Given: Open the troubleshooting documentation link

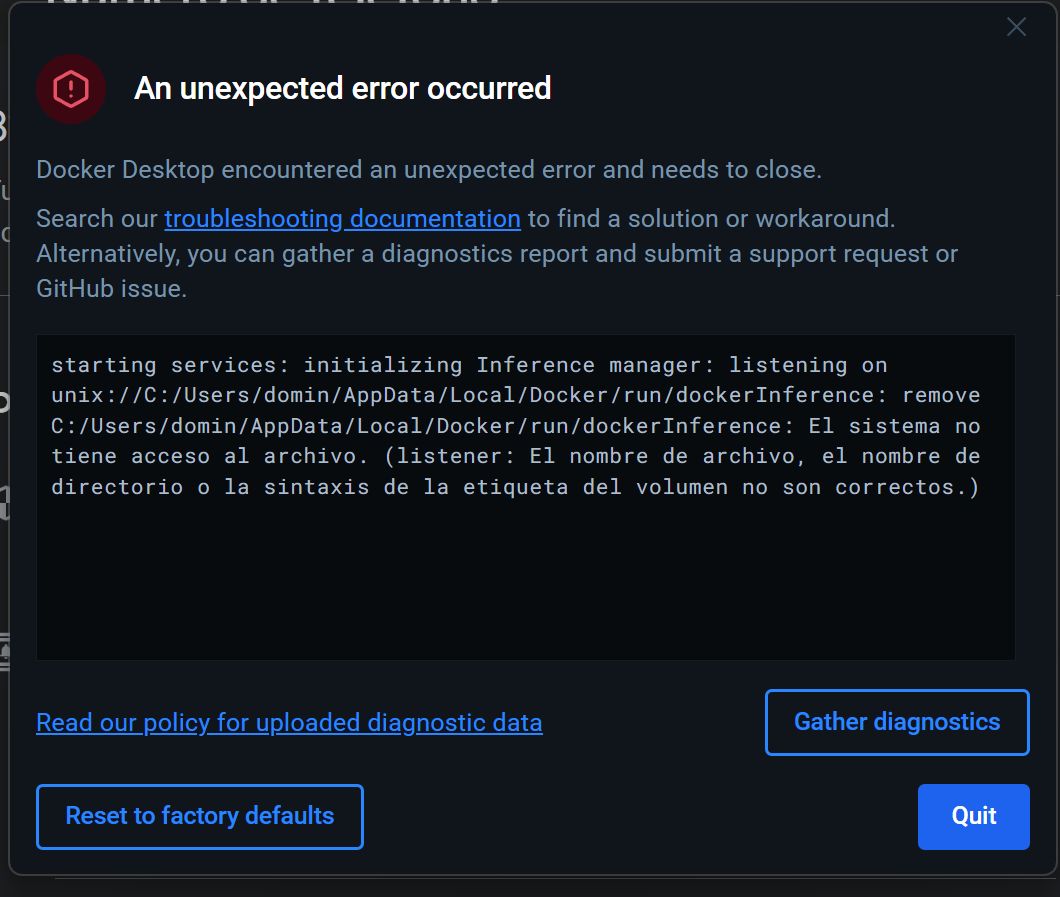Looking at the screenshot, I should coord(342,219).
